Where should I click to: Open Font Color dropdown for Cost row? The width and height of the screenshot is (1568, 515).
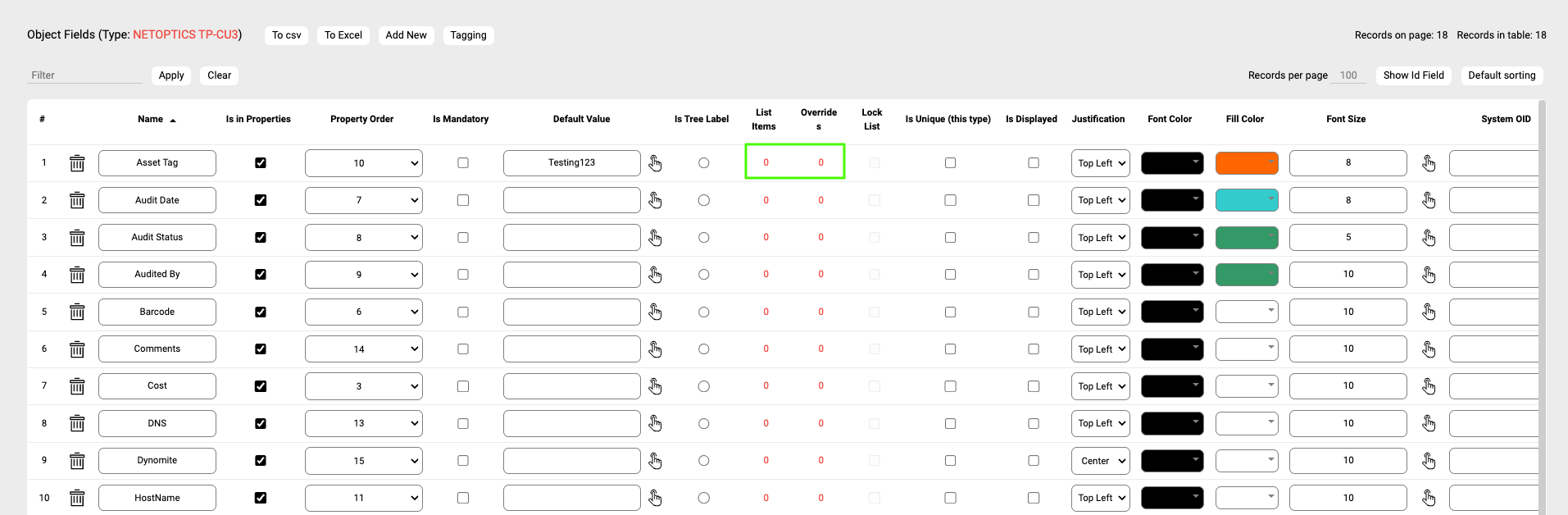(1172, 386)
